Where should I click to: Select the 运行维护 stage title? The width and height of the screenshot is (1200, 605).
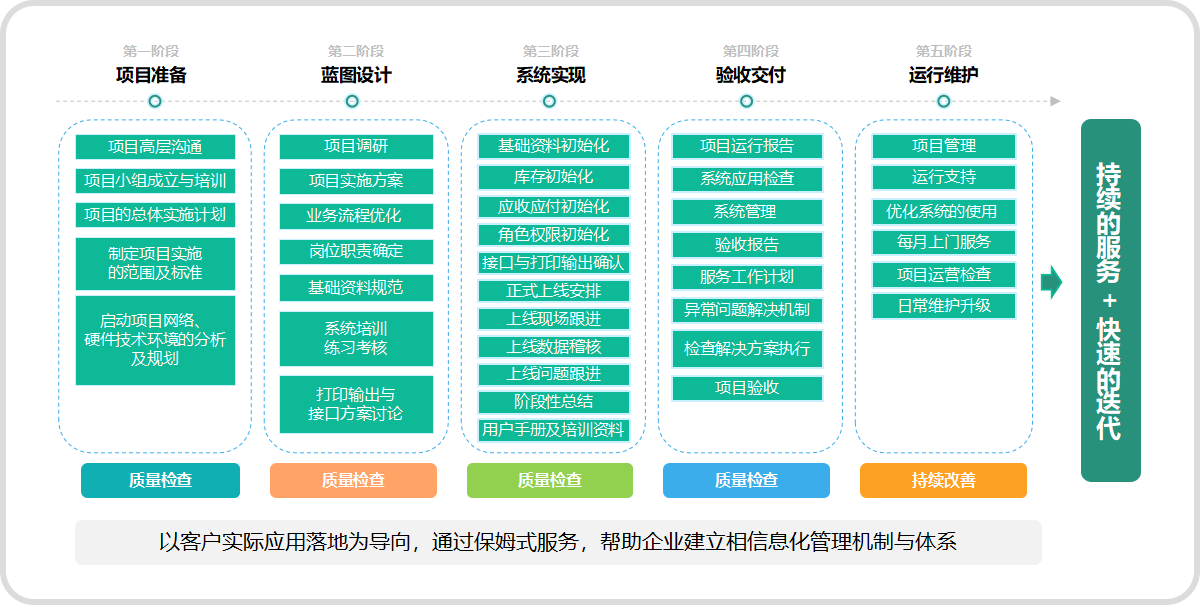click(x=944, y=75)
